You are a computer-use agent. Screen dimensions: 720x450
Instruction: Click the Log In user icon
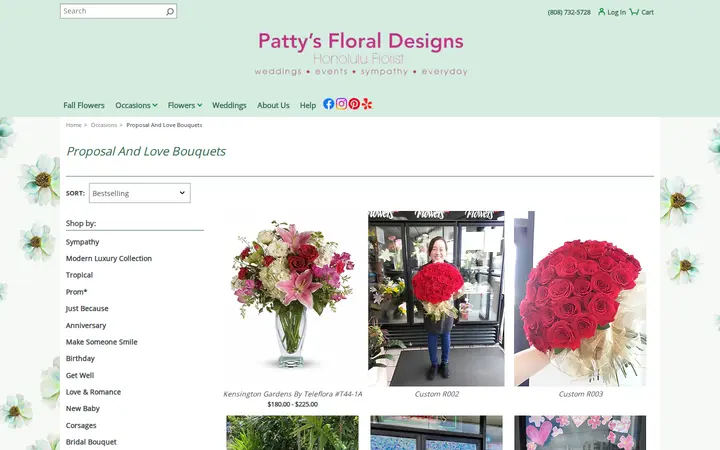pyautogui.click(x=602, y=11)
